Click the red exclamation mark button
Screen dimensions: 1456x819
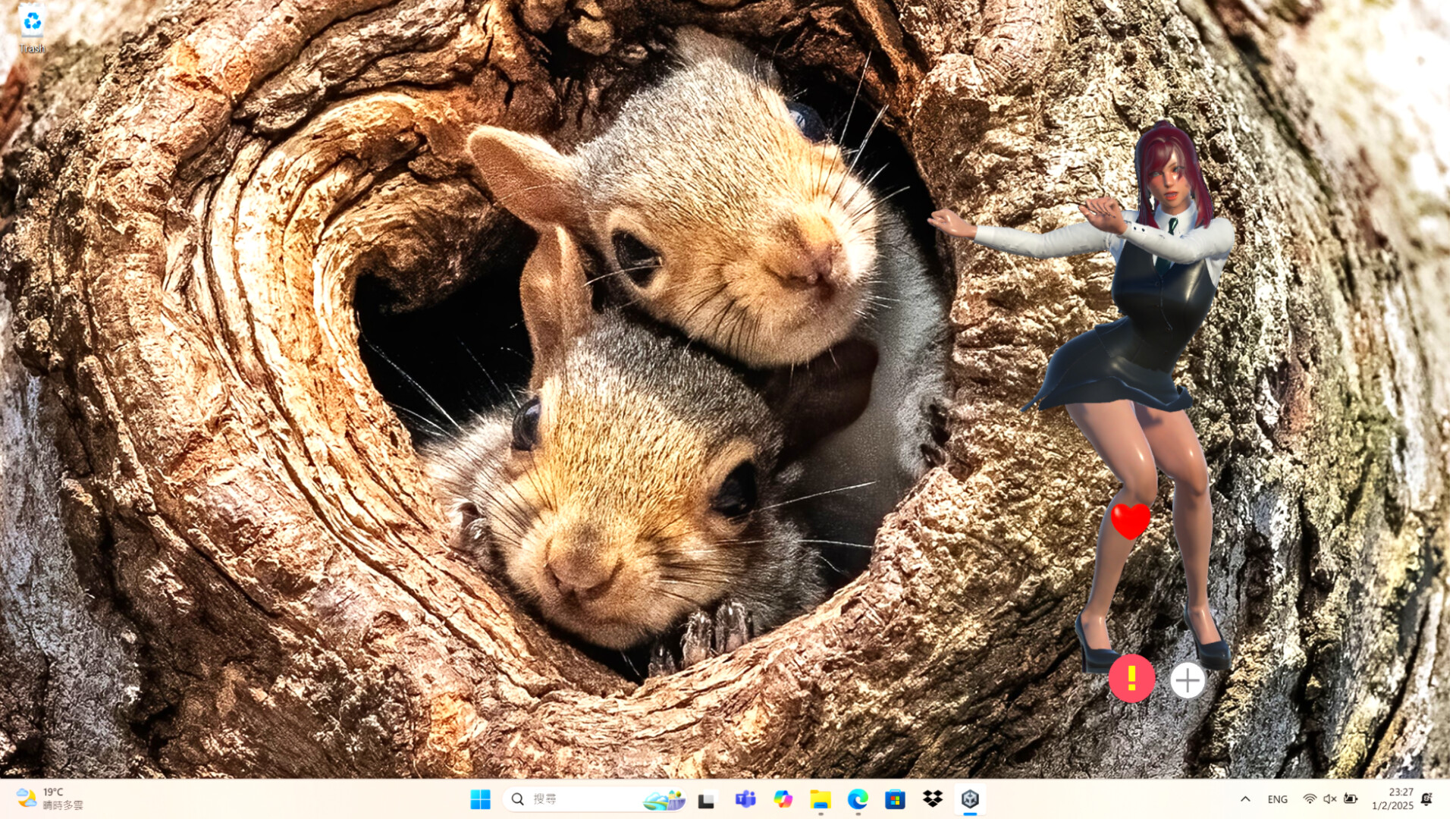click(x=1131, y=678)
